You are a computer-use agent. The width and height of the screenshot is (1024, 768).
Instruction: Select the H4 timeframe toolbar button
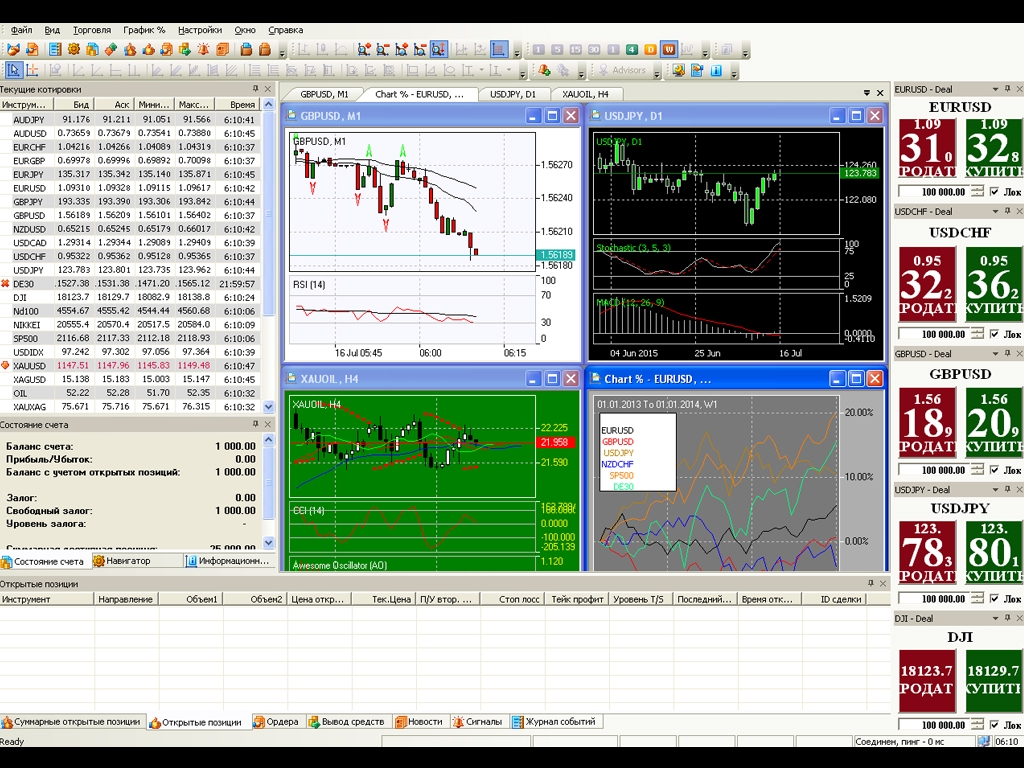tap(632, 49)
